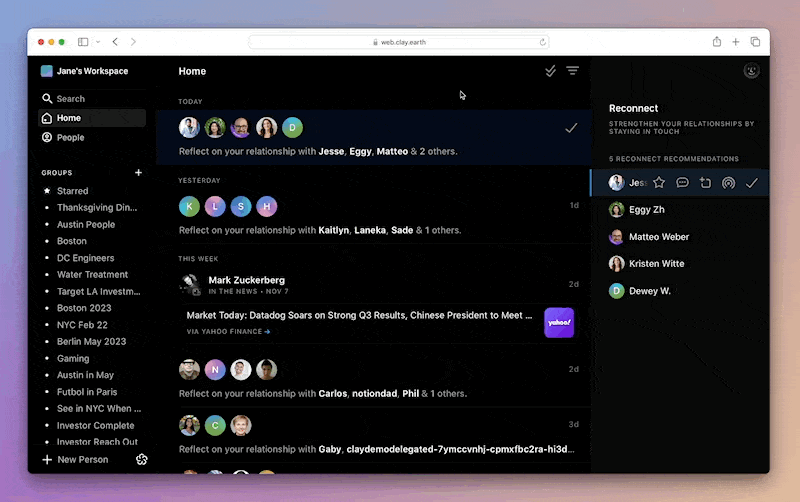Check off Jesse's reconnect recommendation
This screenshot has width=800, height=502.
752,183
